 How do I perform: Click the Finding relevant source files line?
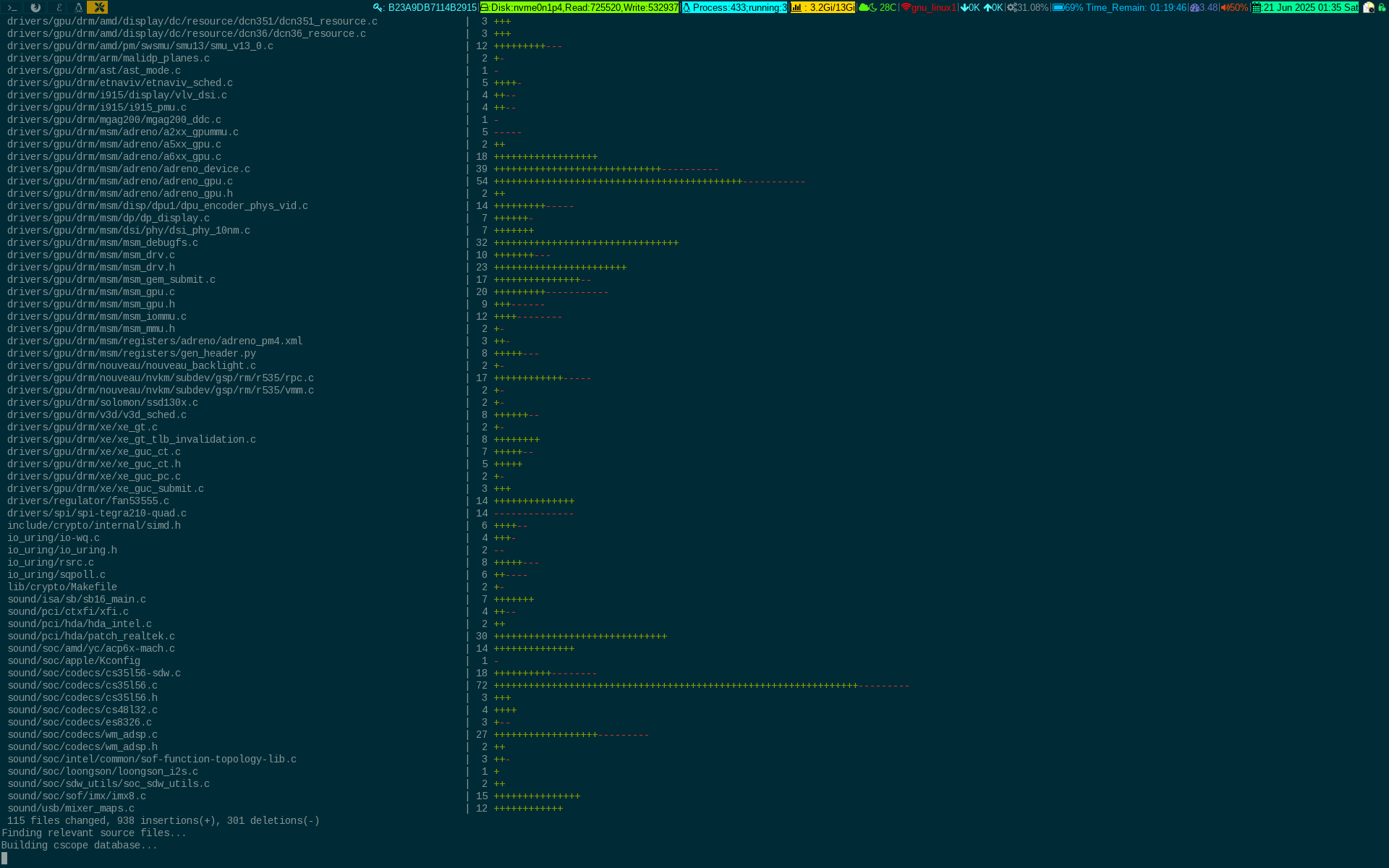tap(94, 833)
